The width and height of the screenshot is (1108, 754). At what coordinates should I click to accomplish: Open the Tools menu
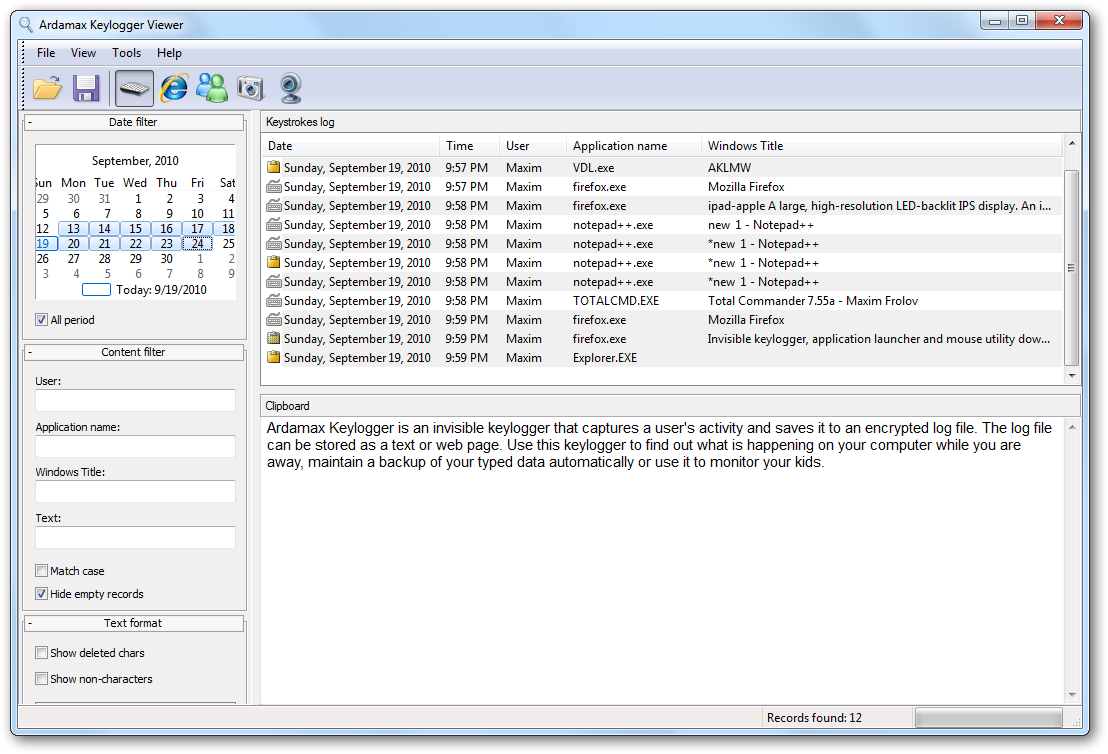[126, 53]
